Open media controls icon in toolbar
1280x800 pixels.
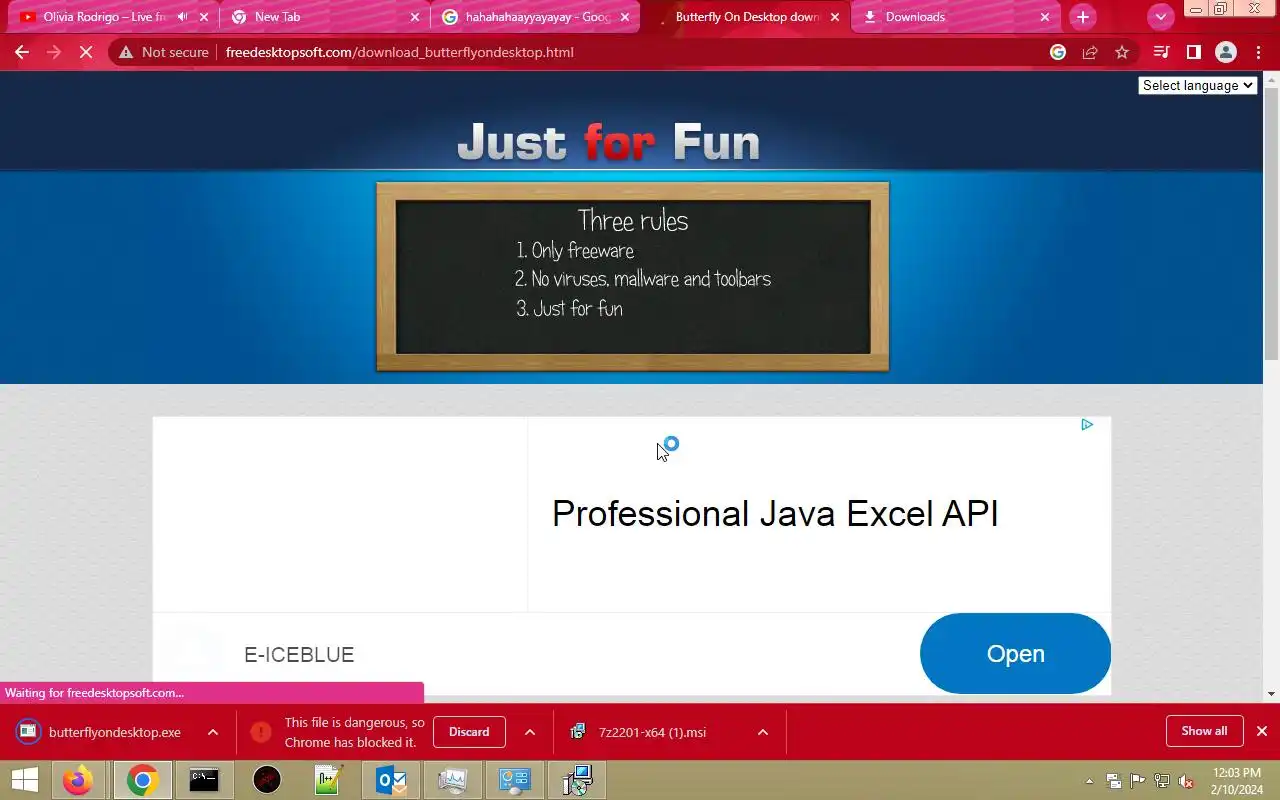(1161, 52)
